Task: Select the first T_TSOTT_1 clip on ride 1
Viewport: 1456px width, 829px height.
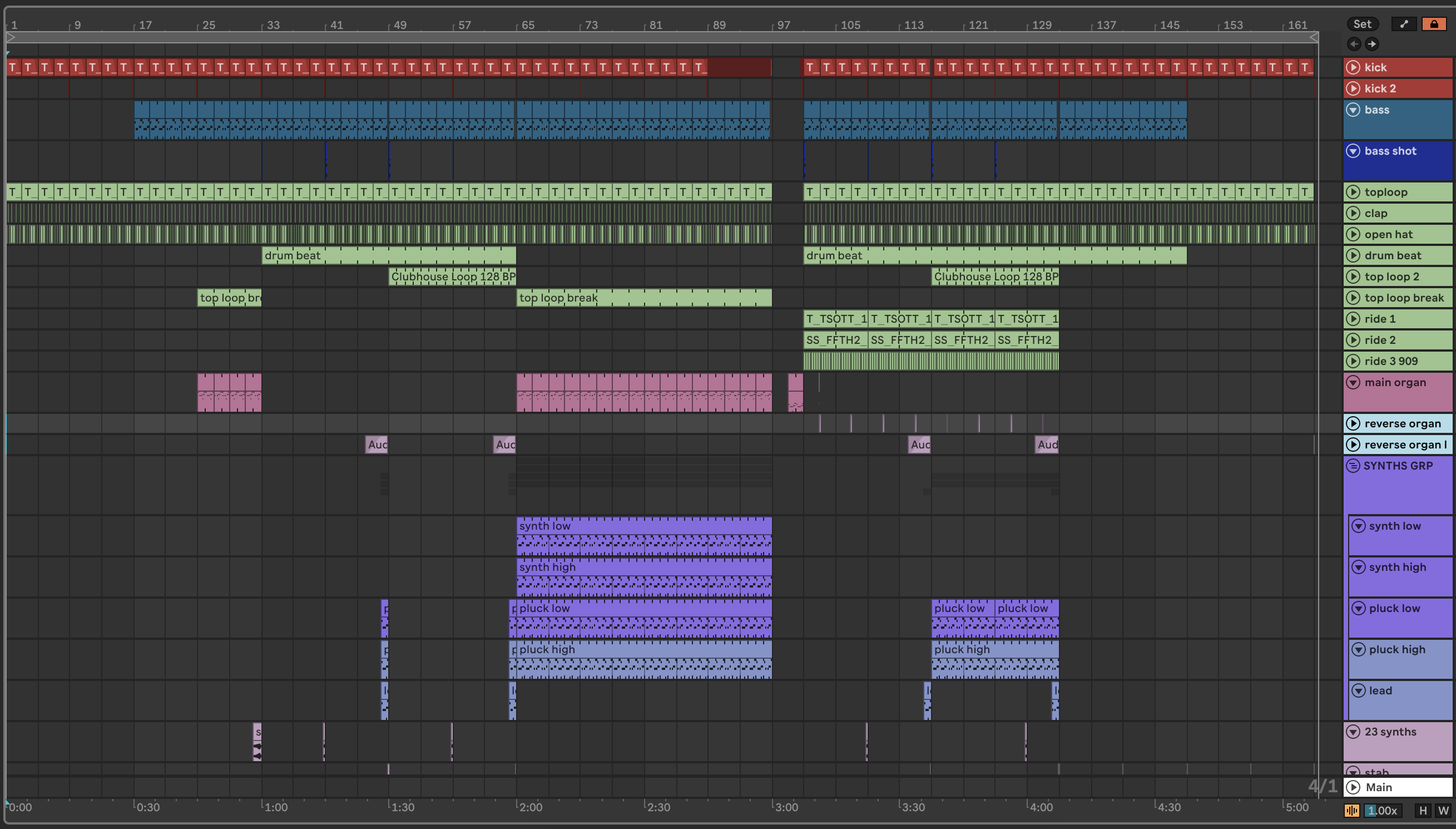Action: (x=835, y=318)
